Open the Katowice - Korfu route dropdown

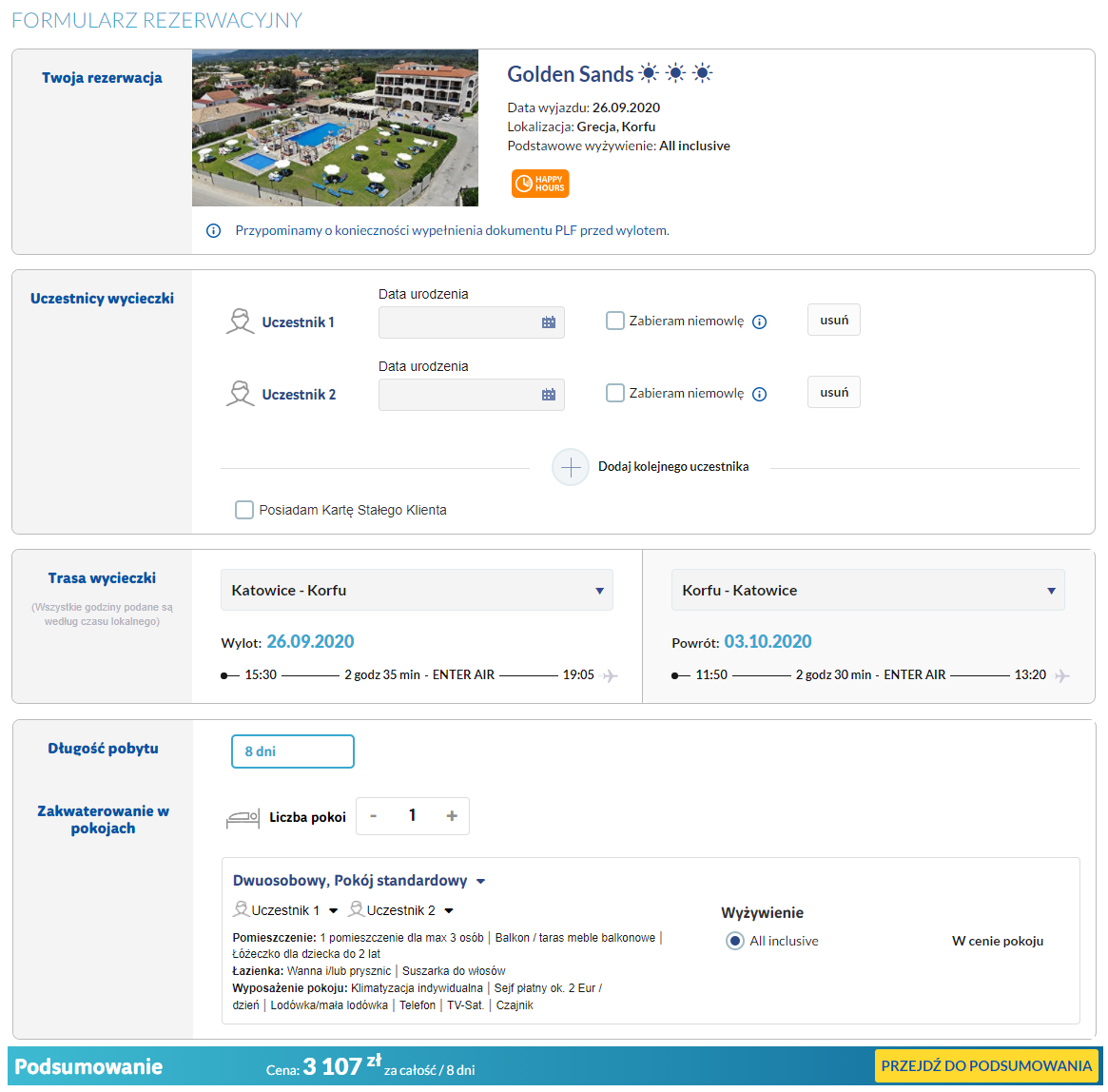[417, 591]
